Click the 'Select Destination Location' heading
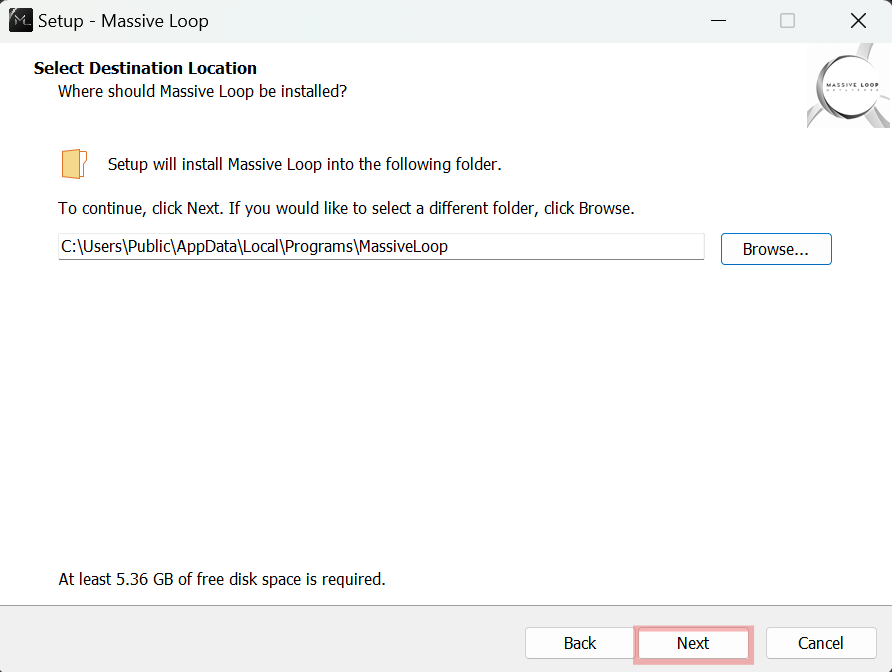The height and width of the screenshot is (672, 892). coord(145,68)
